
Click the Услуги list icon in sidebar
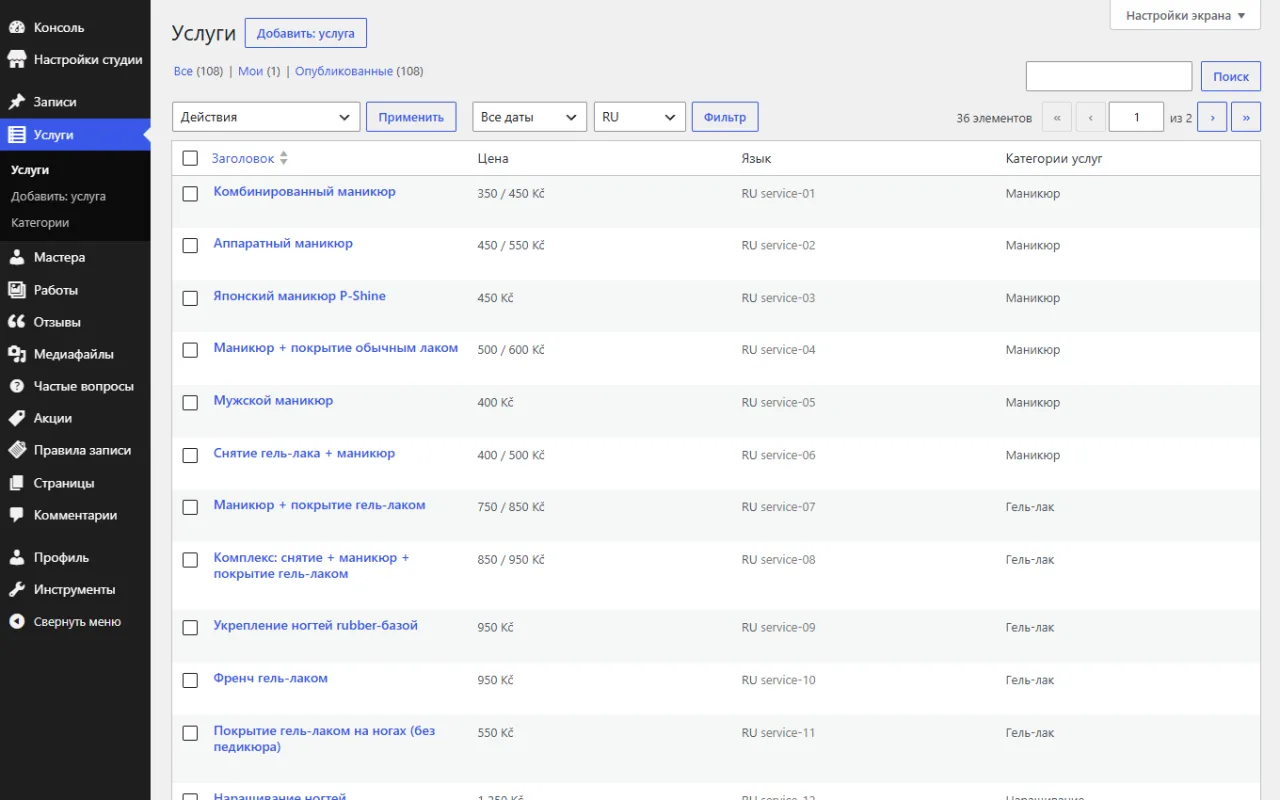pyautogui.click(x=16, y=134)
